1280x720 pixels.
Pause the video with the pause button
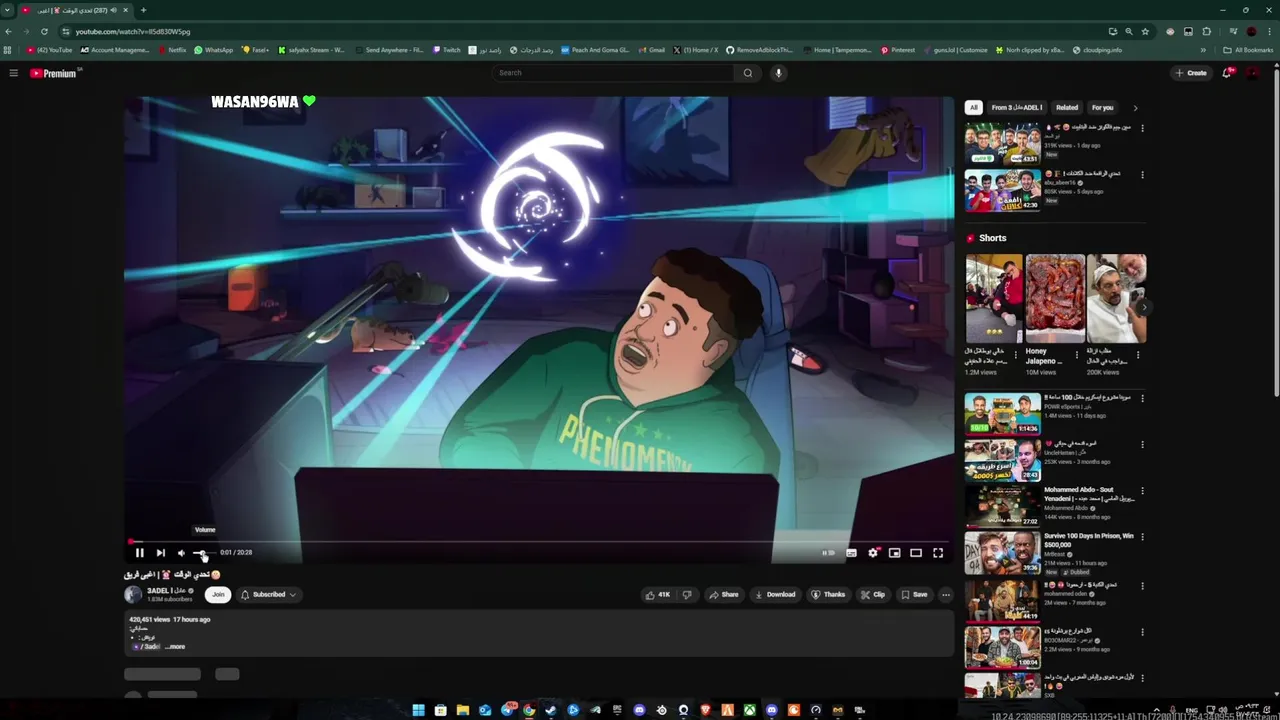click(139, 552)
